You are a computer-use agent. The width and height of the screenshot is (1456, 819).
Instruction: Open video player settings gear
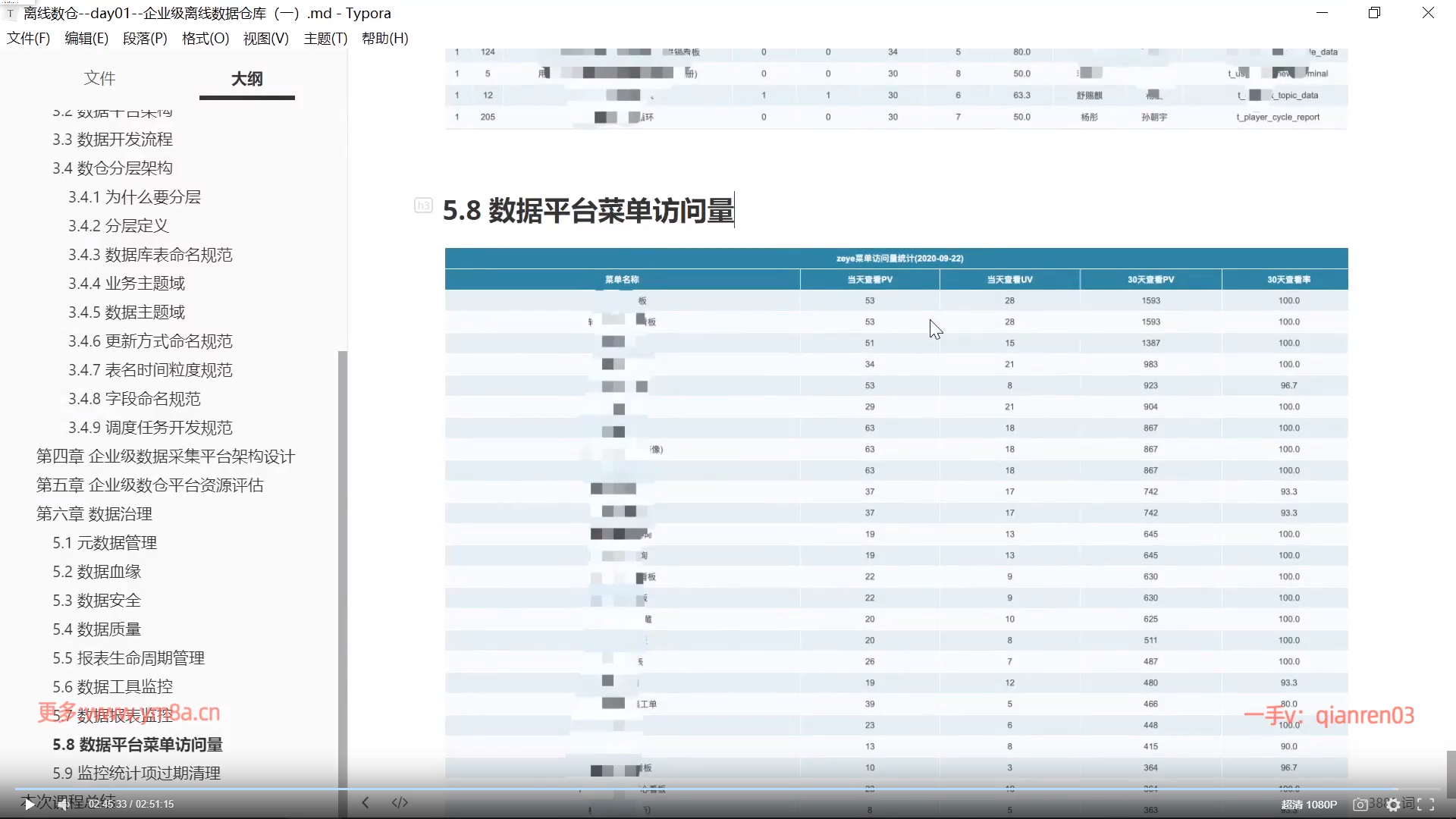point(1393,805)
